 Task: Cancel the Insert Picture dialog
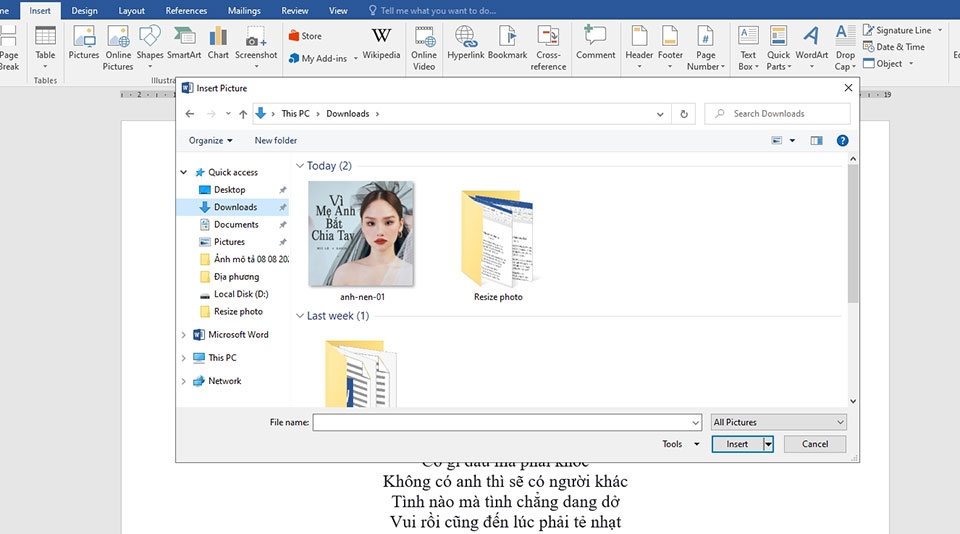[x=815, y=444]
